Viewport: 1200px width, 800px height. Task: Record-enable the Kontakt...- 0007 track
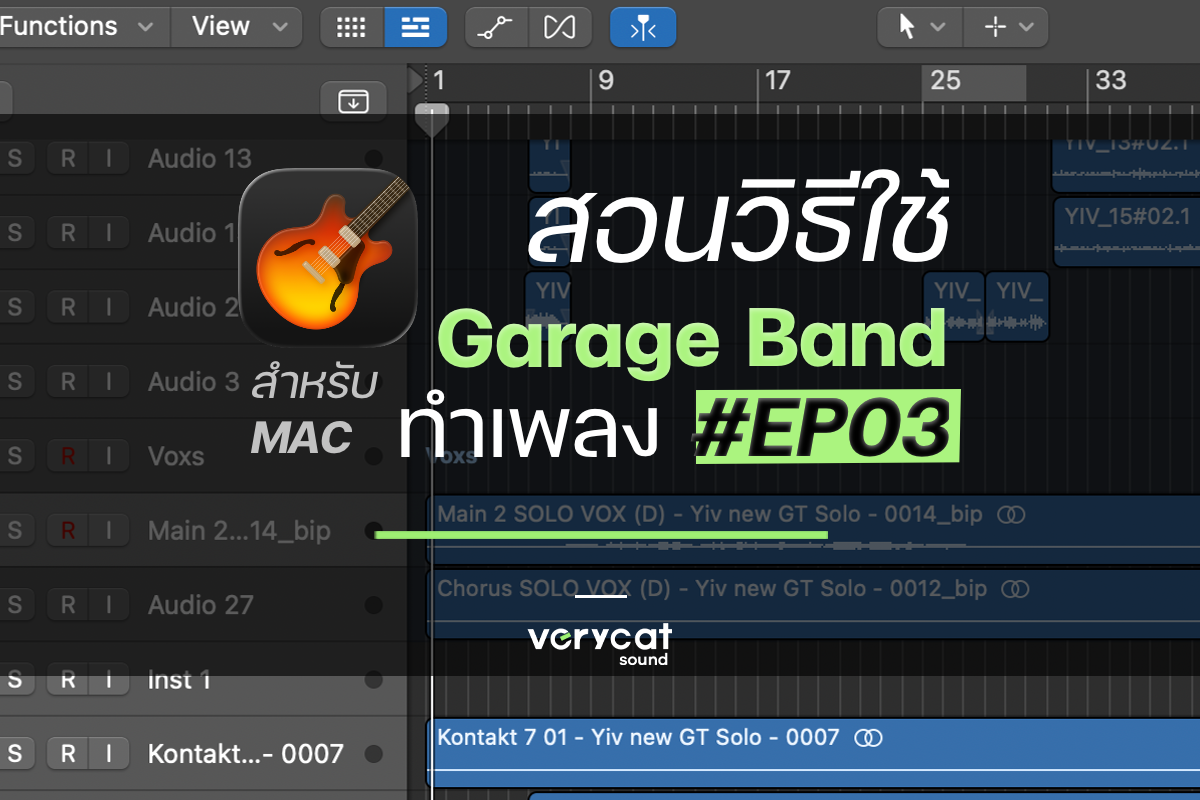pyautogui.click(x=68, y=754)
